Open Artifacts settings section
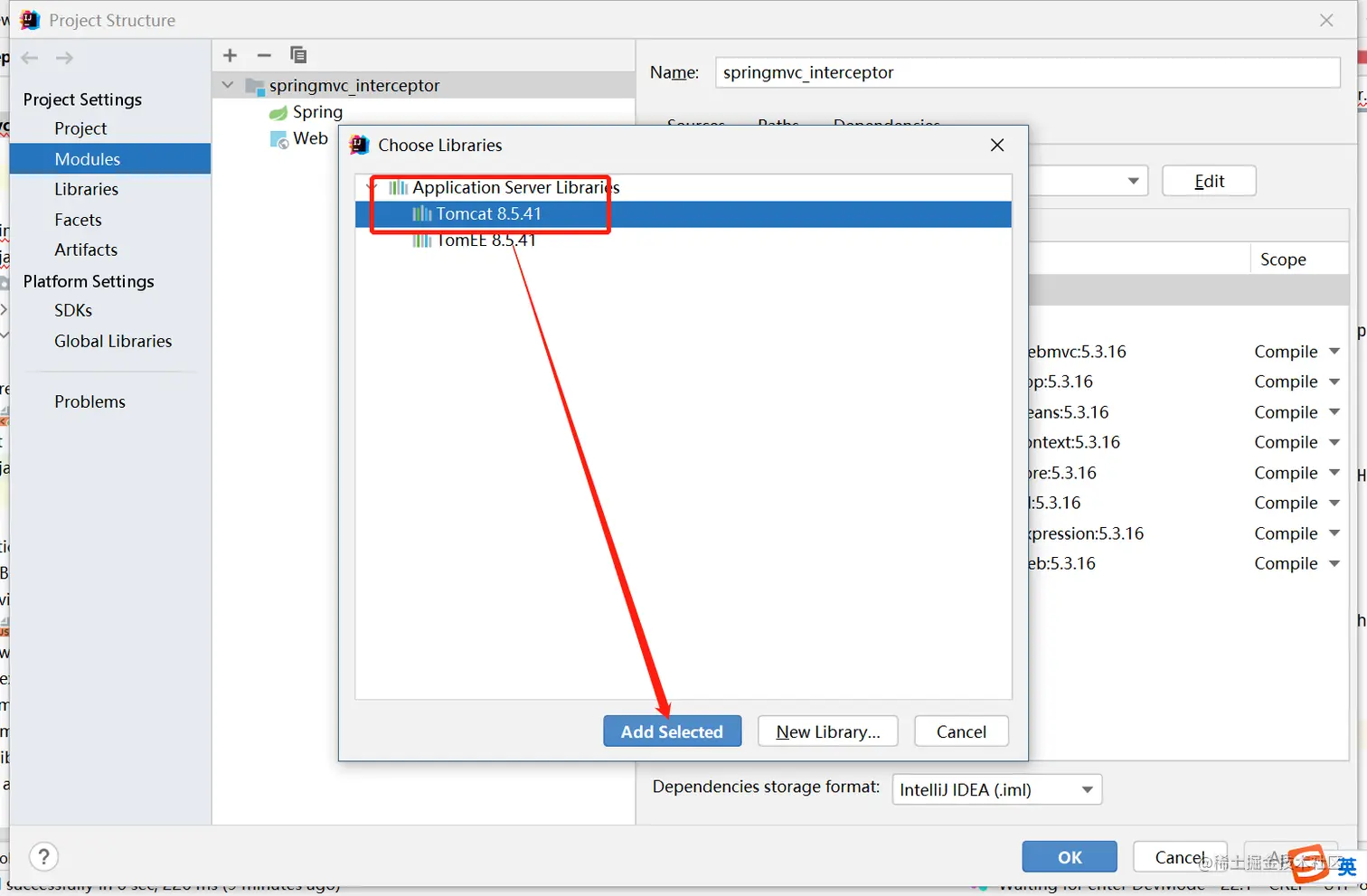This screenshot has height=896, width=1367. point(86,250)
